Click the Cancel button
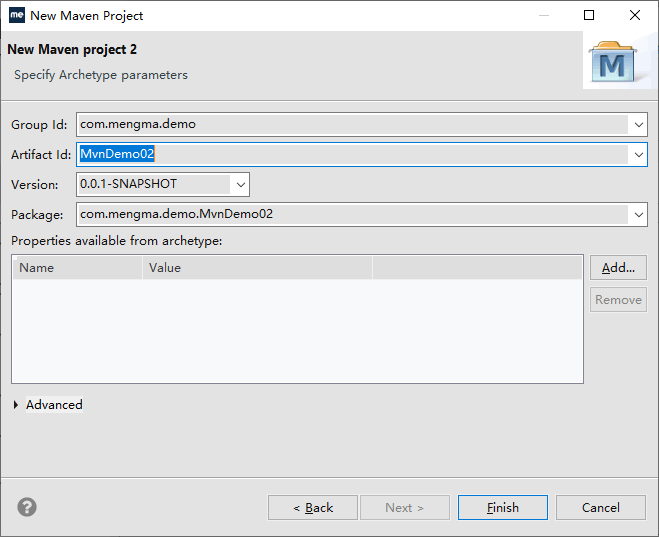The width and height of the screenshot is (659, 537). pyautogui.click(x=600, y=508)
